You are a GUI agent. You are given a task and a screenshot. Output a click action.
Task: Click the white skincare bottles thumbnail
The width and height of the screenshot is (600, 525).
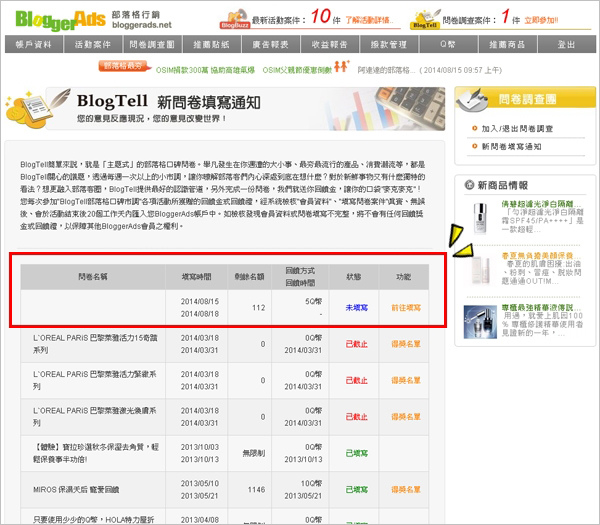point(480,271)
